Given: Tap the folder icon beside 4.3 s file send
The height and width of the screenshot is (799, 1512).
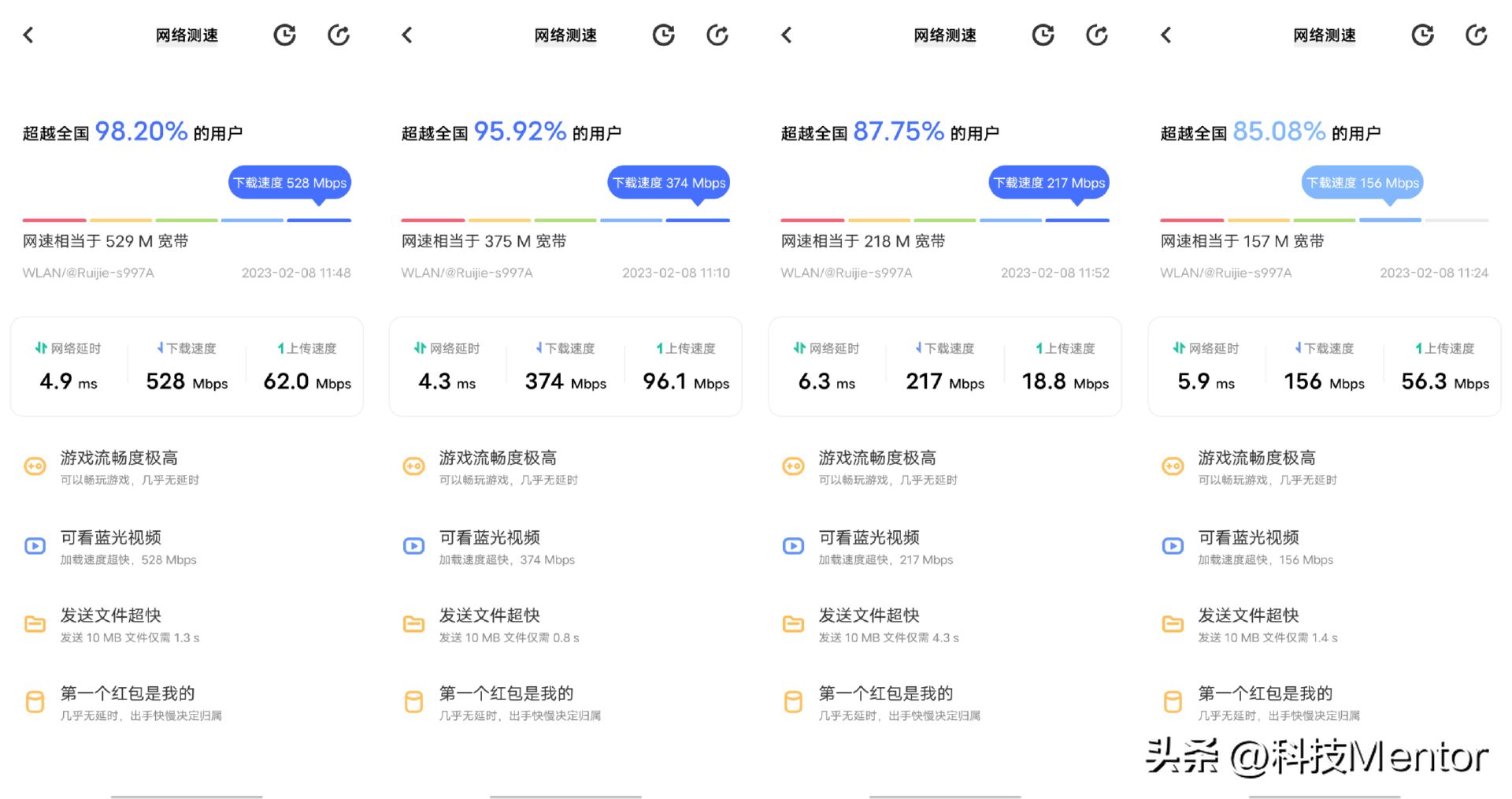Looking at the screenshot, I should coord(793,624).
